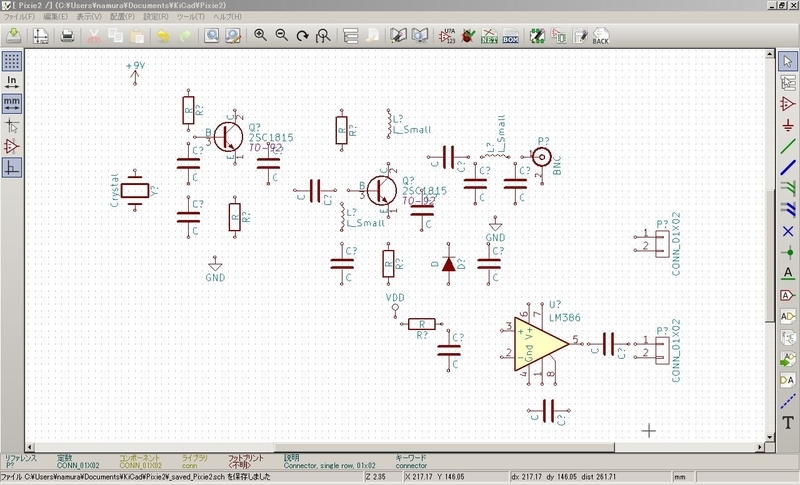Screen dimensions: 800x485
Task: Open the ツール(T) menu
Action: tap(190, 18)
